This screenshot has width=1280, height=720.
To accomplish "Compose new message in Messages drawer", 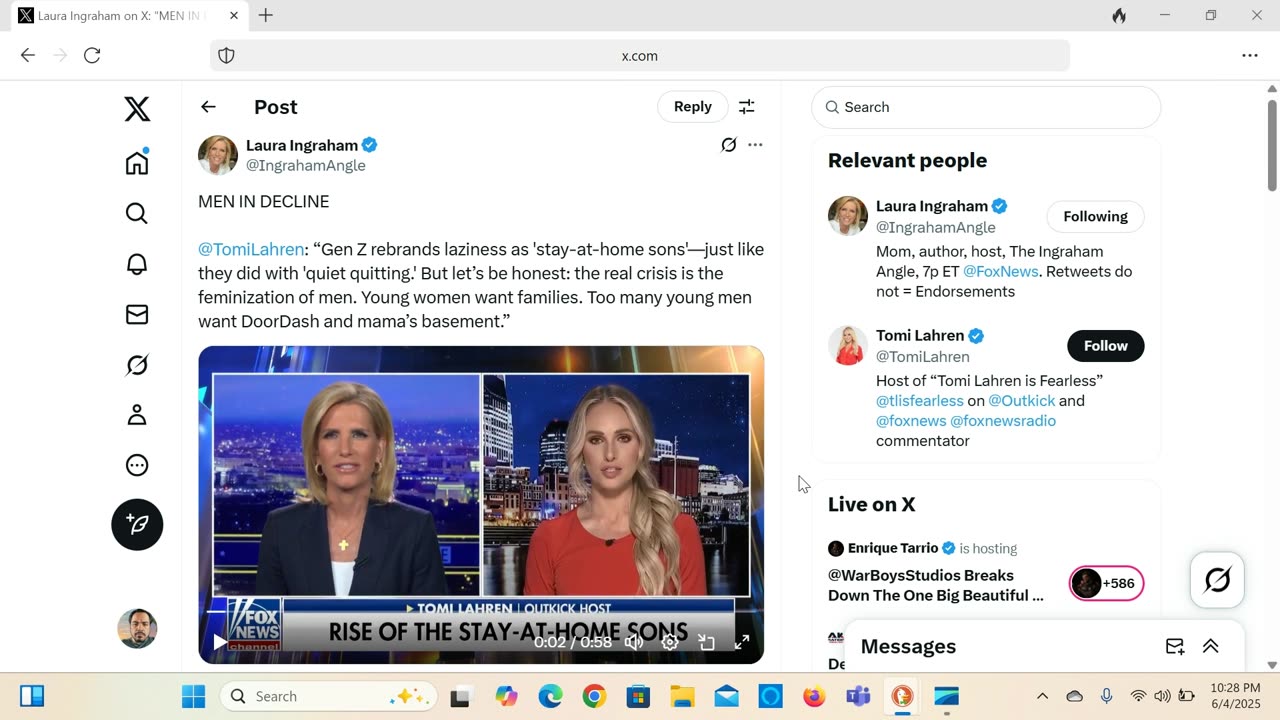I will point(1175,647).
